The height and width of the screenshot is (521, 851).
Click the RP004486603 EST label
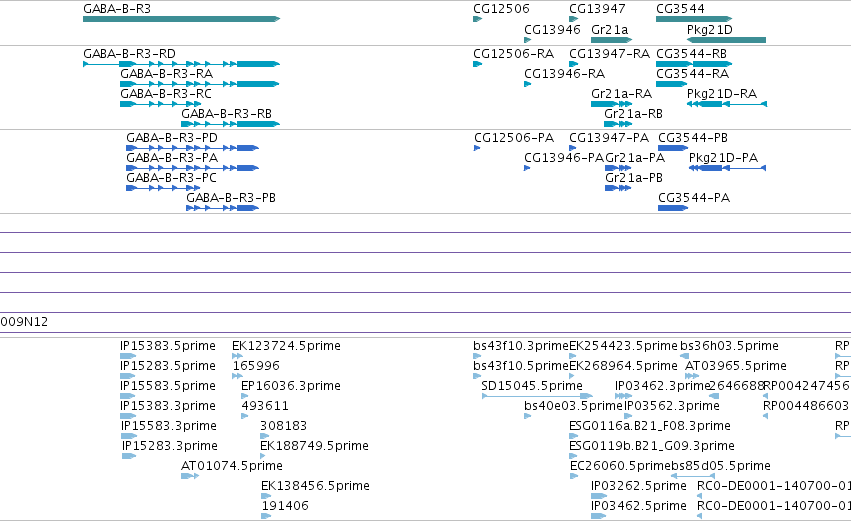(805, 406)
